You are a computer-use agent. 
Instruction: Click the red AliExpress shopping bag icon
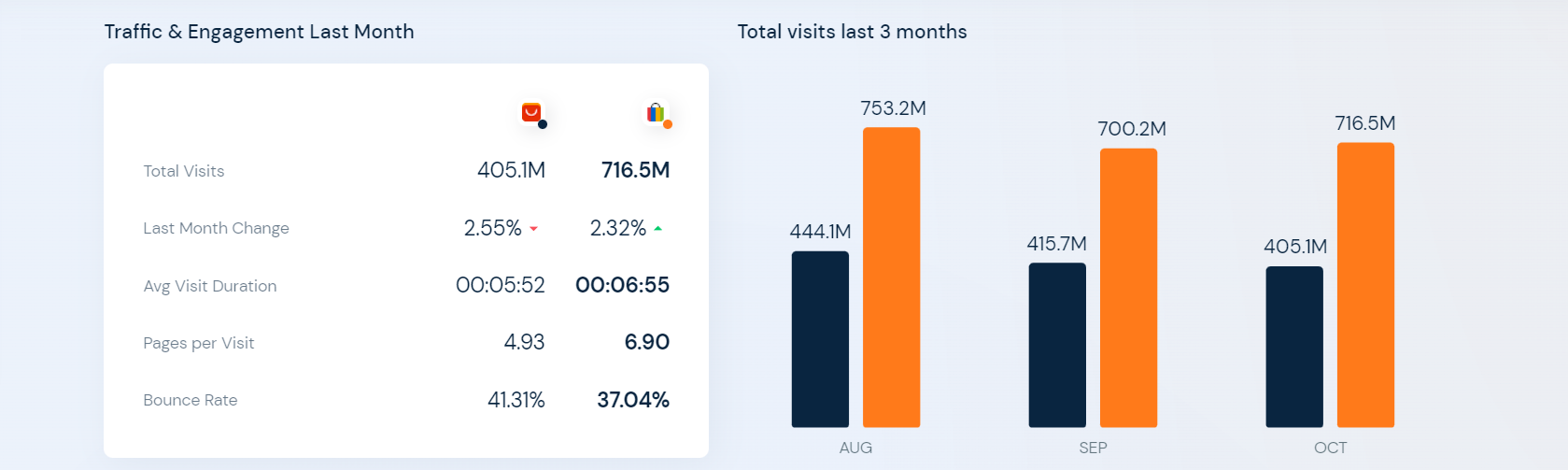coord(530,112)
